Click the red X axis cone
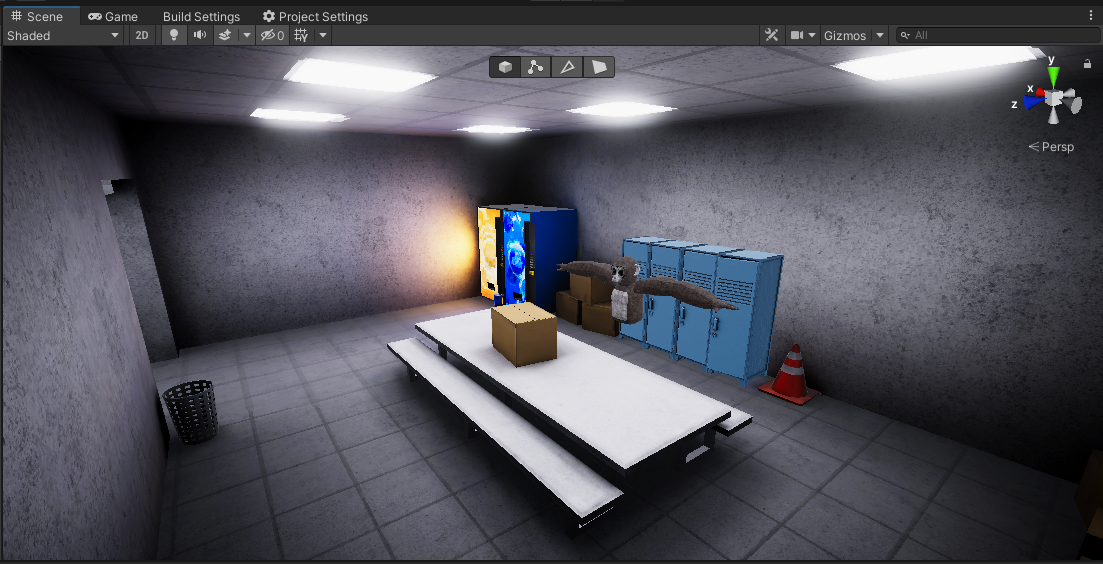1103x564 pixels. 1039,92
